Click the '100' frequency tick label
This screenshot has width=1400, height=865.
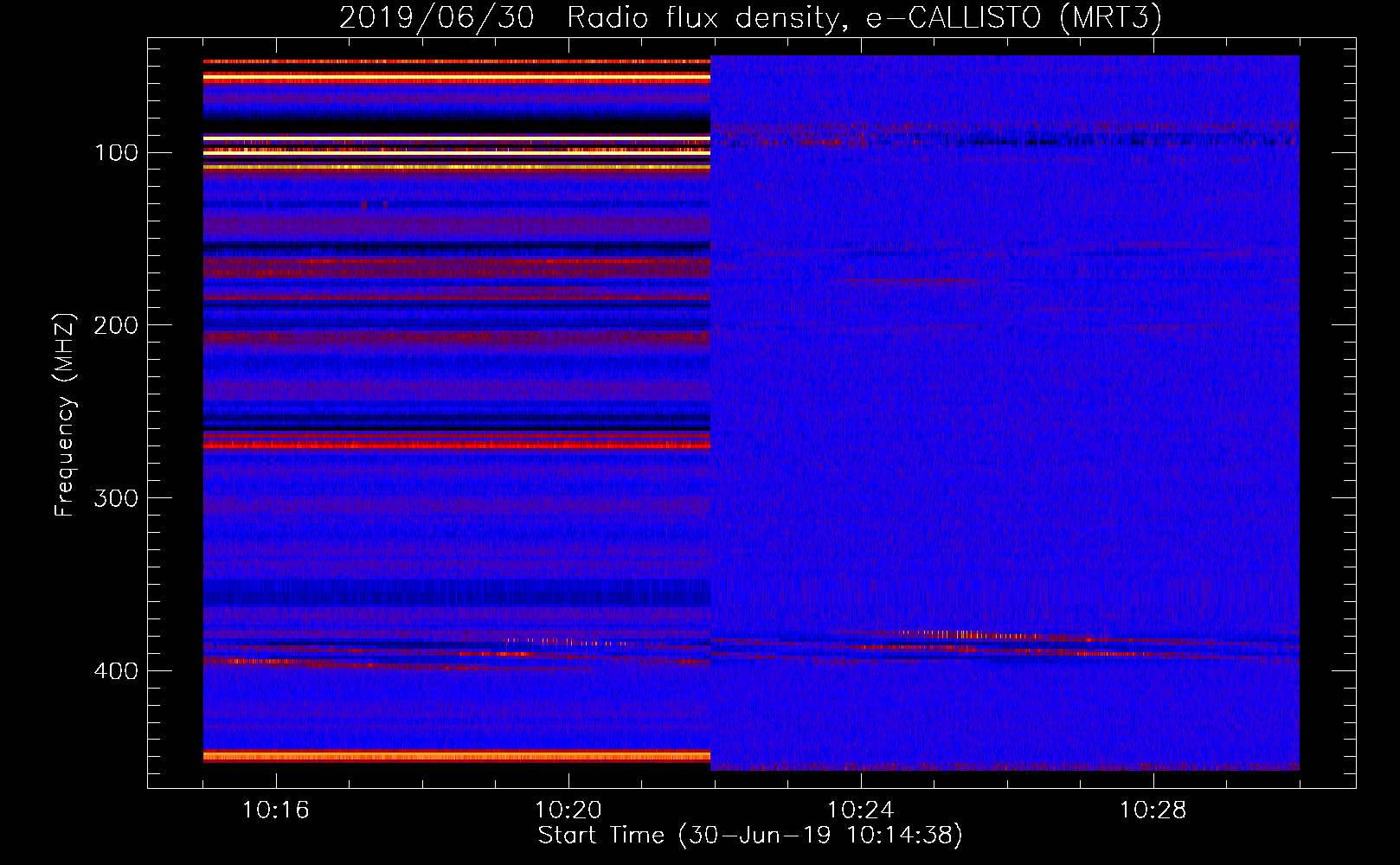point(117,153)
